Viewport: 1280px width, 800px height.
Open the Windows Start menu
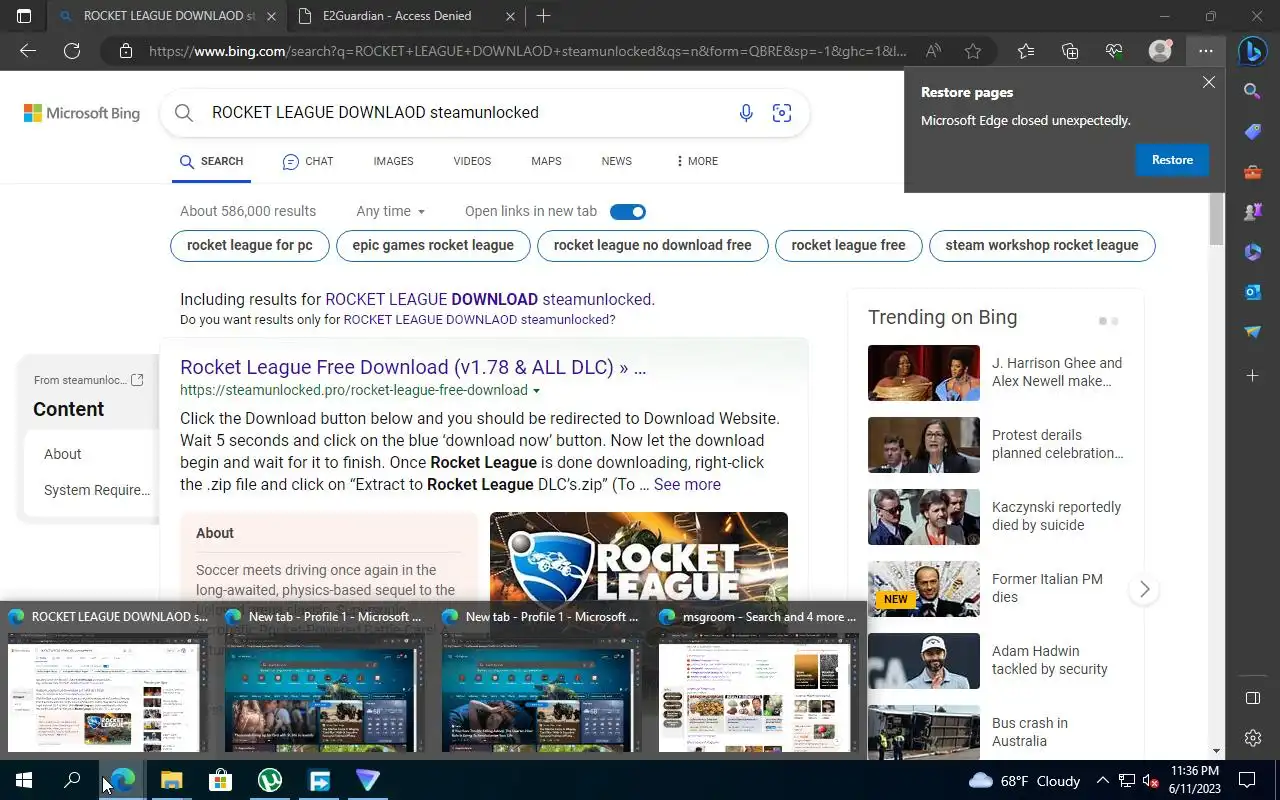click(24, 780)
